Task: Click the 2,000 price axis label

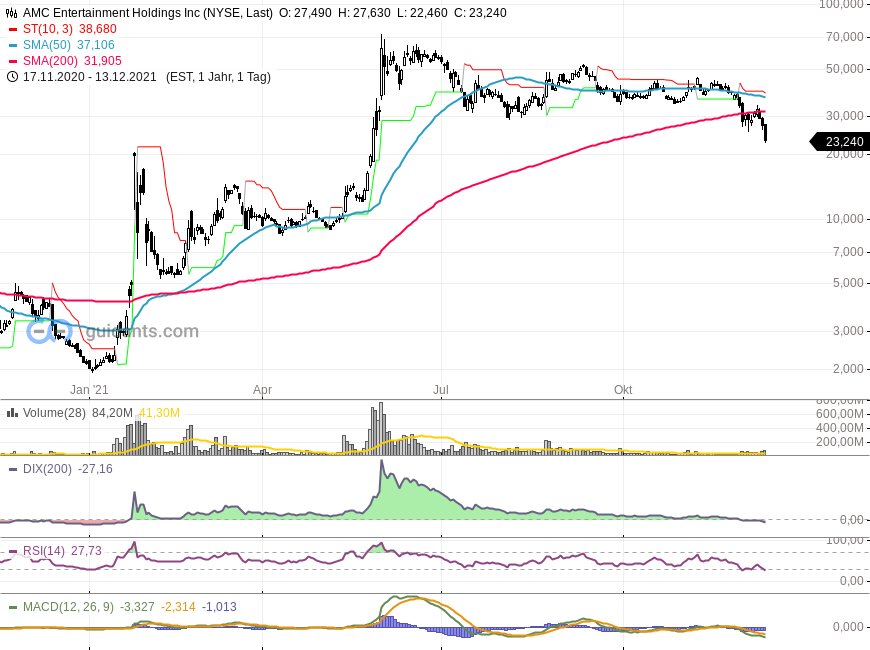Action: point(848,369)
